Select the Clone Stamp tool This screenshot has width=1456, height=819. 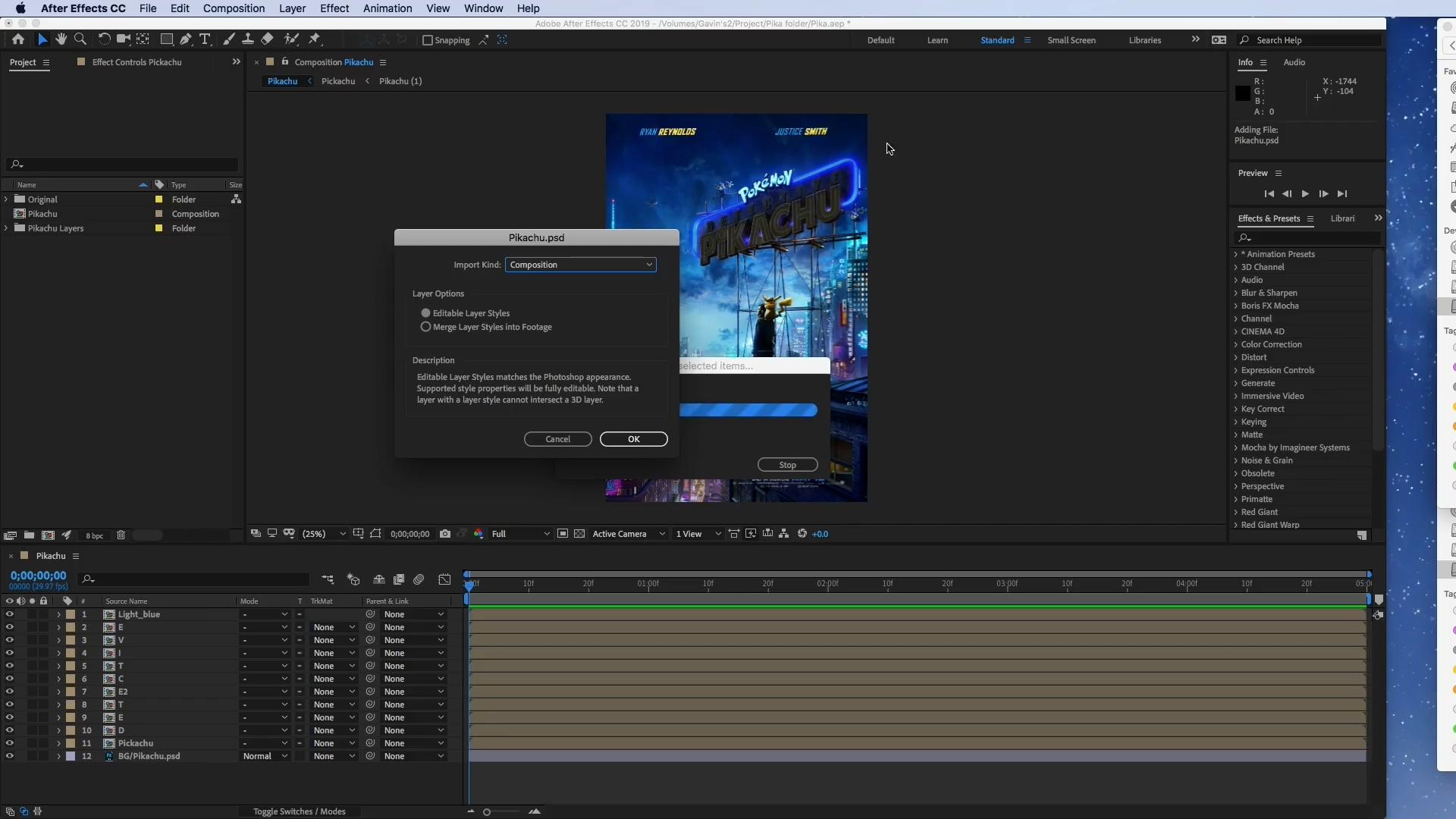[x=247, y=39]
